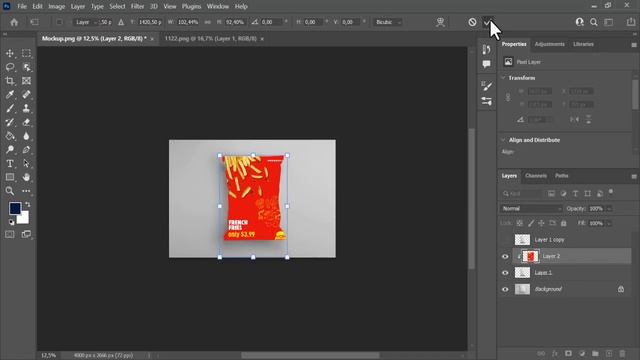Select the Horizontal Type tool
The image size is (640, 360).
point(10,163)
